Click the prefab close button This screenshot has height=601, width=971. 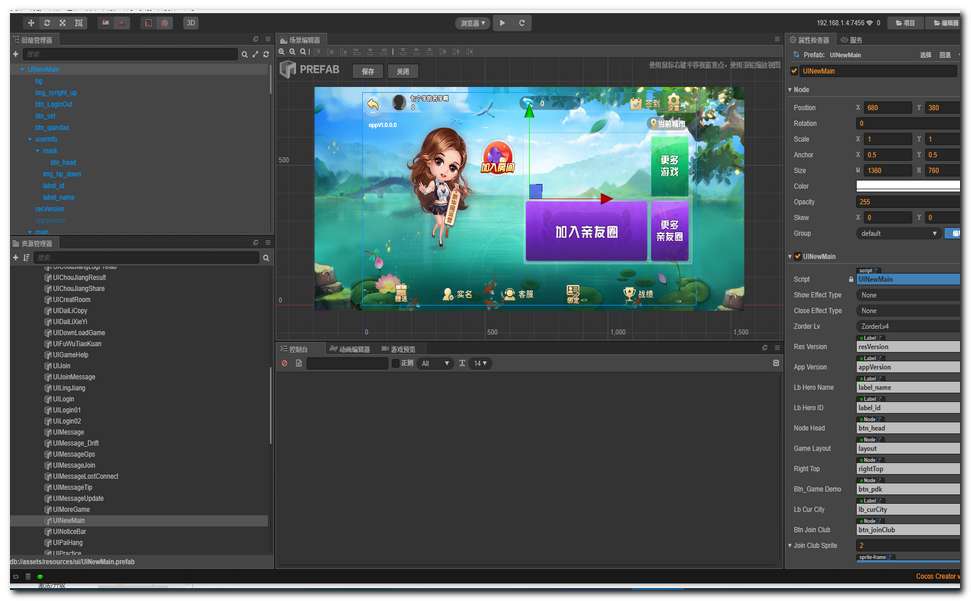pos(402,72)
